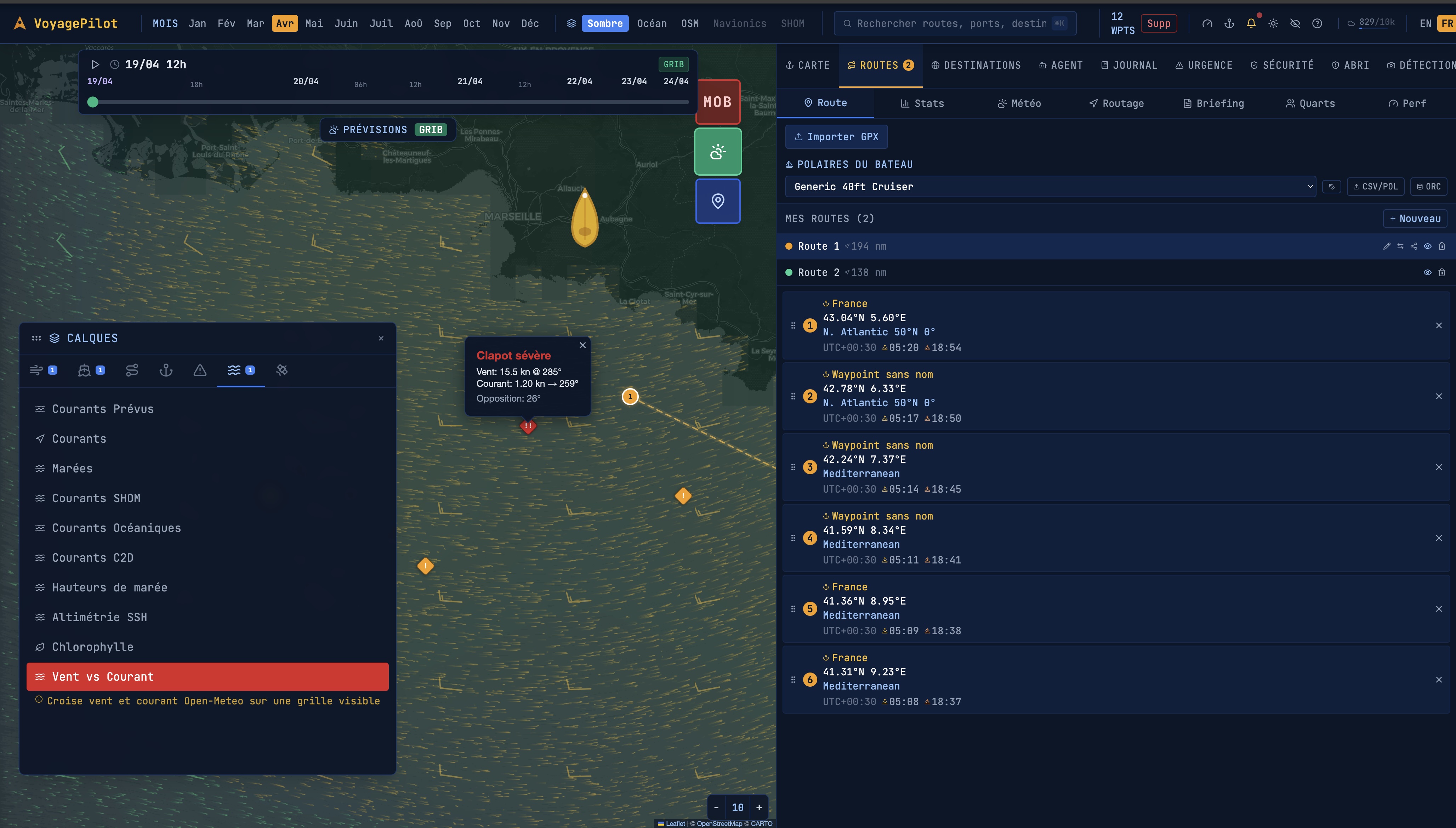Open the URGENCE tab
The image size is (1456, 828).
tap(1204, 66)
